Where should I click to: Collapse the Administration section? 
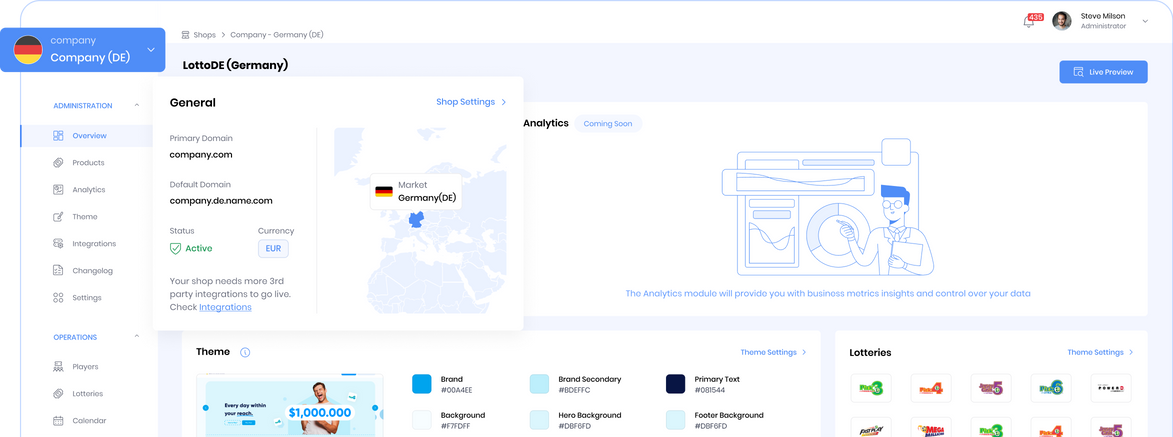click(x=136, y=105)
